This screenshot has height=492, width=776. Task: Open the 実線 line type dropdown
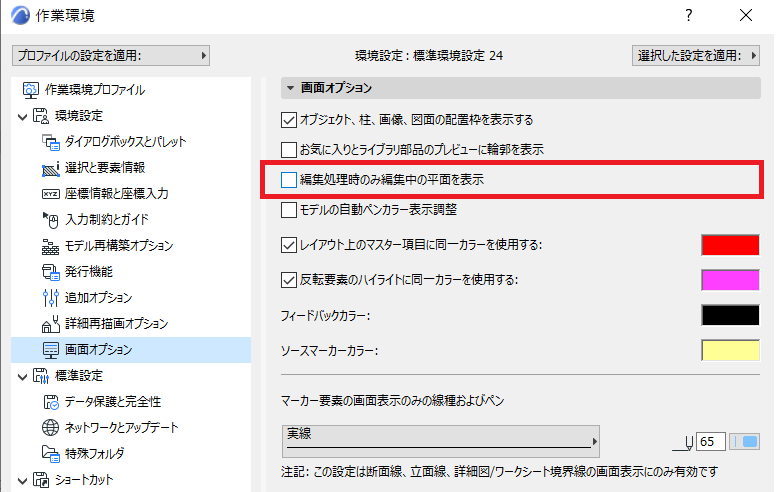tap(440, 441)
